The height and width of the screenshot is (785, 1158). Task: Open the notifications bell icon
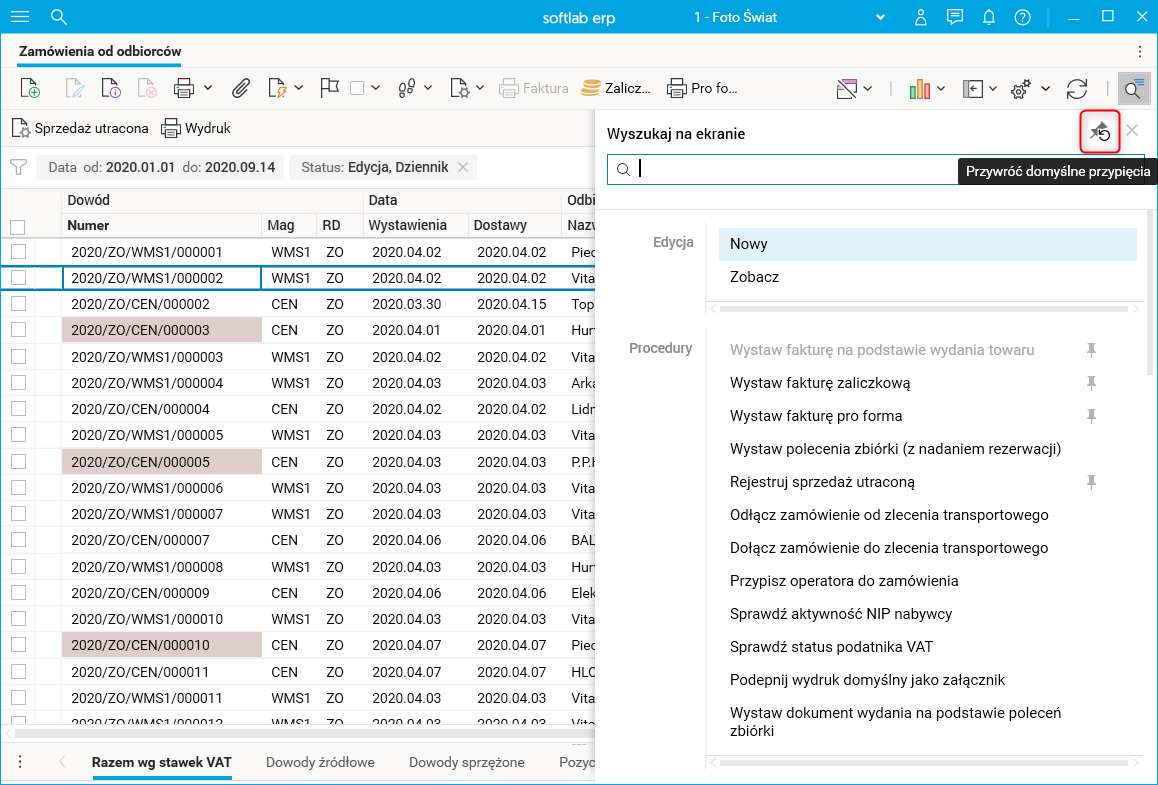click(x=989, y=17)
